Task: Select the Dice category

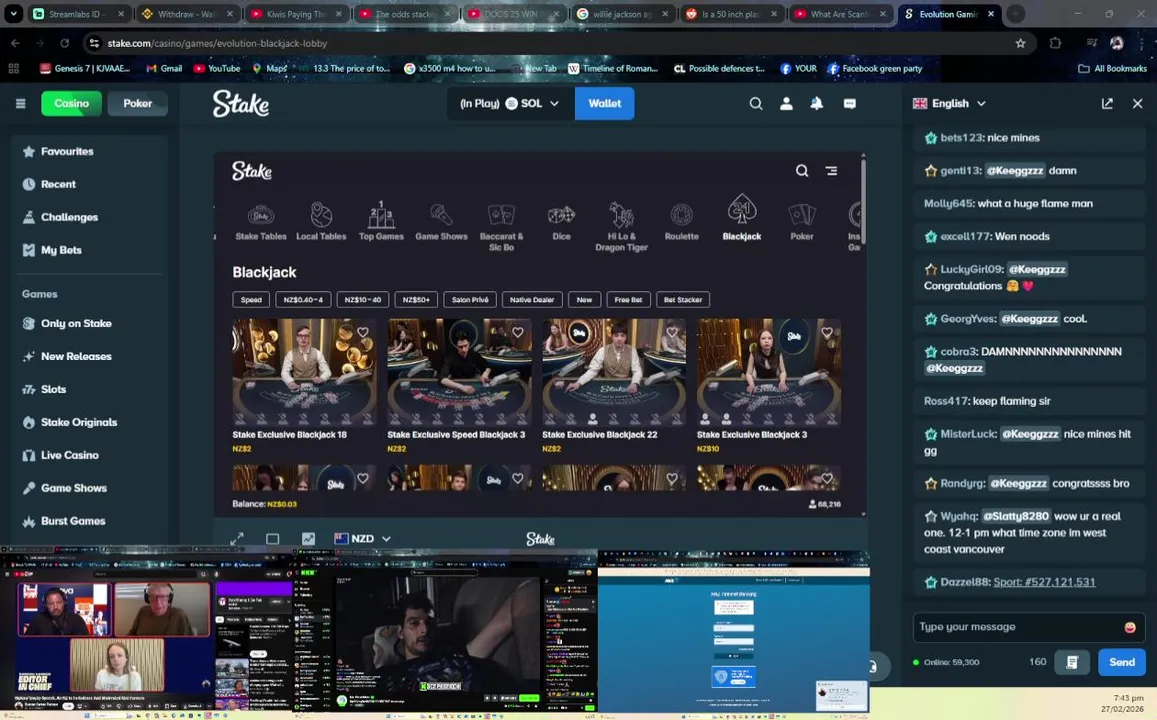Action: click(562, 223)
